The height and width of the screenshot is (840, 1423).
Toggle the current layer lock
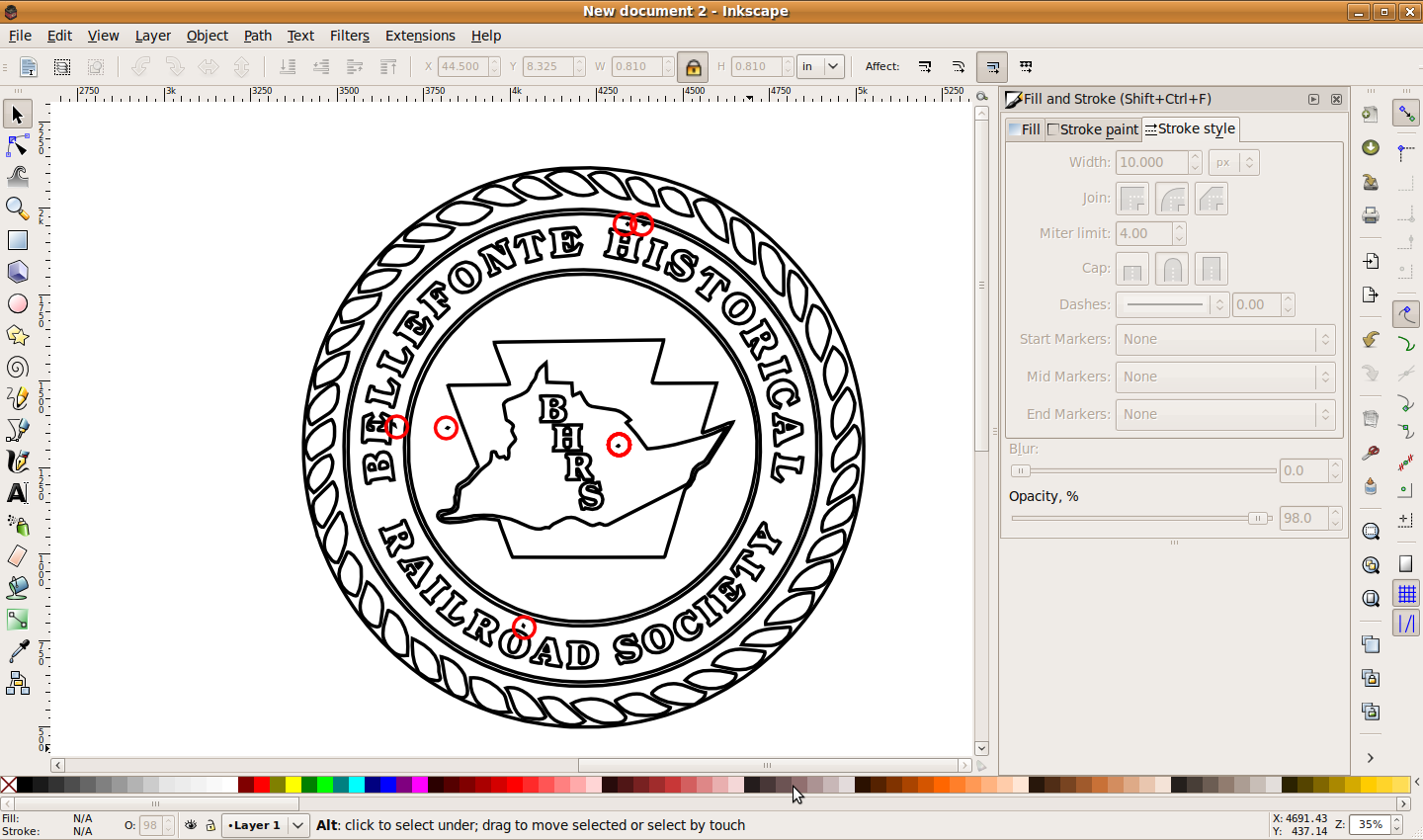(210, 825)
